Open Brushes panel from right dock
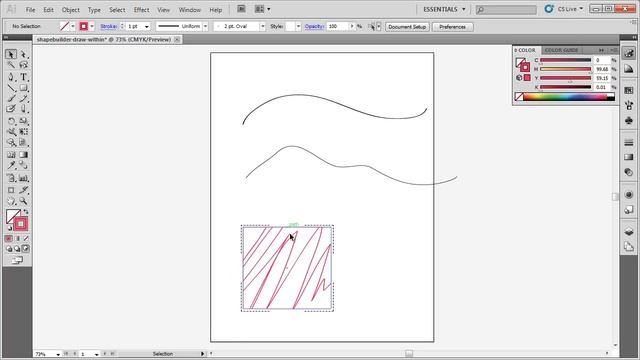The height and width of the screenshot is (360, 640). (x=629, y=105)
